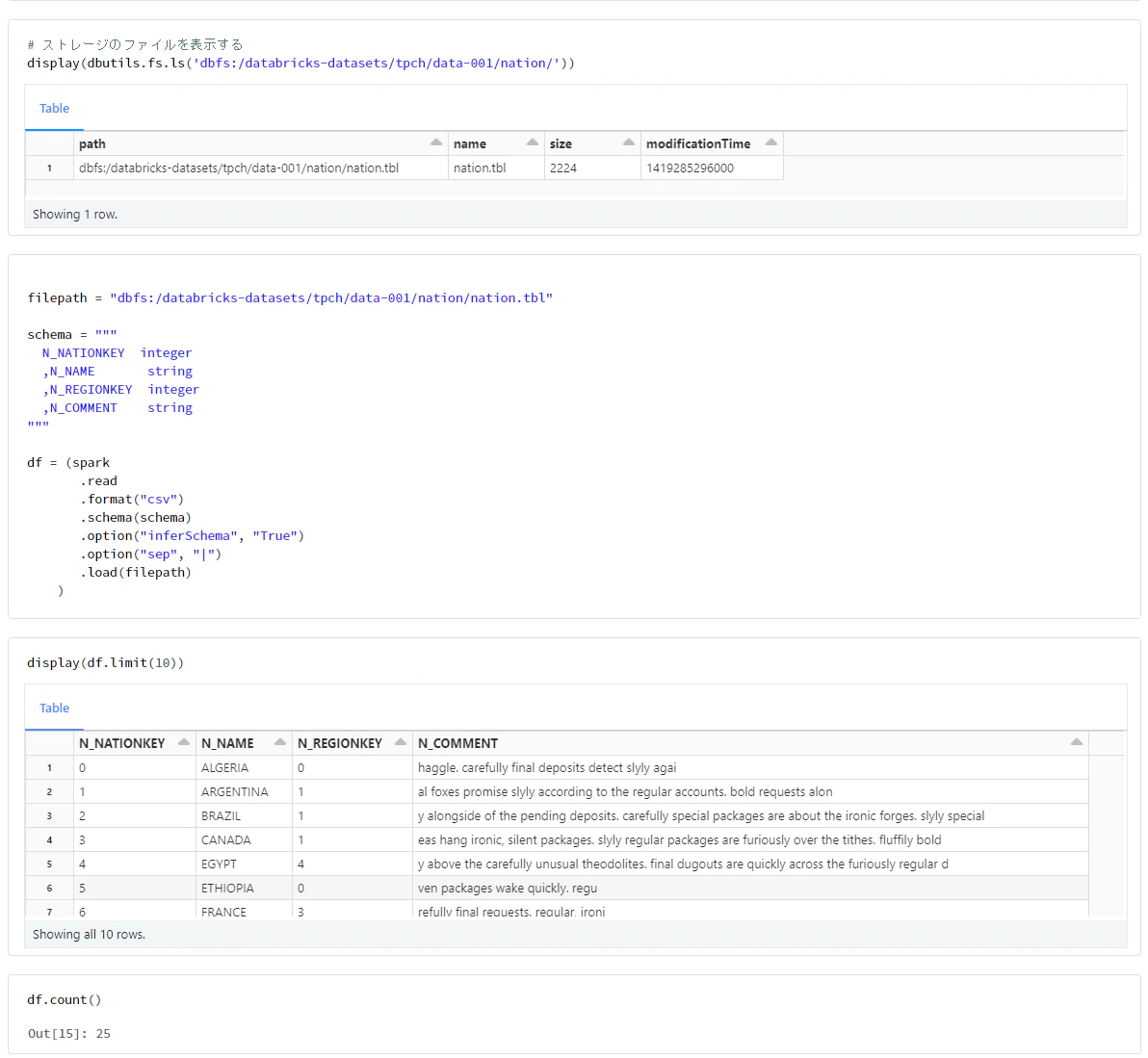This screenshot has width=1148, height=1058.
Task: Place cursor in the display(df.limit(10)) code line
Action: (105, 663)
